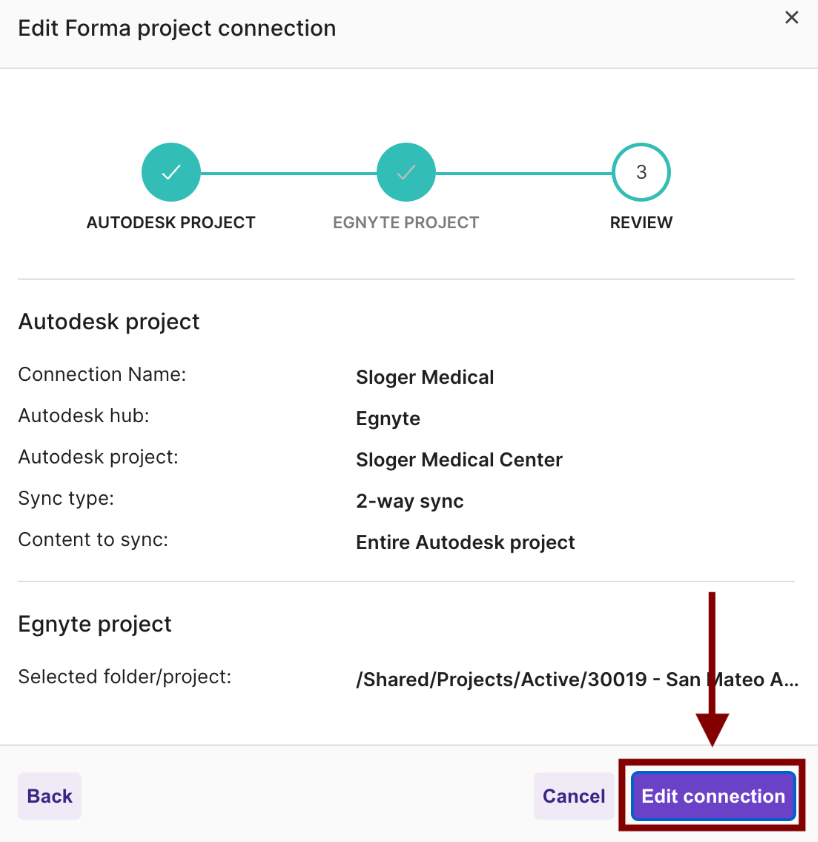Click the Autodesk project section heading
818x842 pixels.
click(x=109, y=322)
